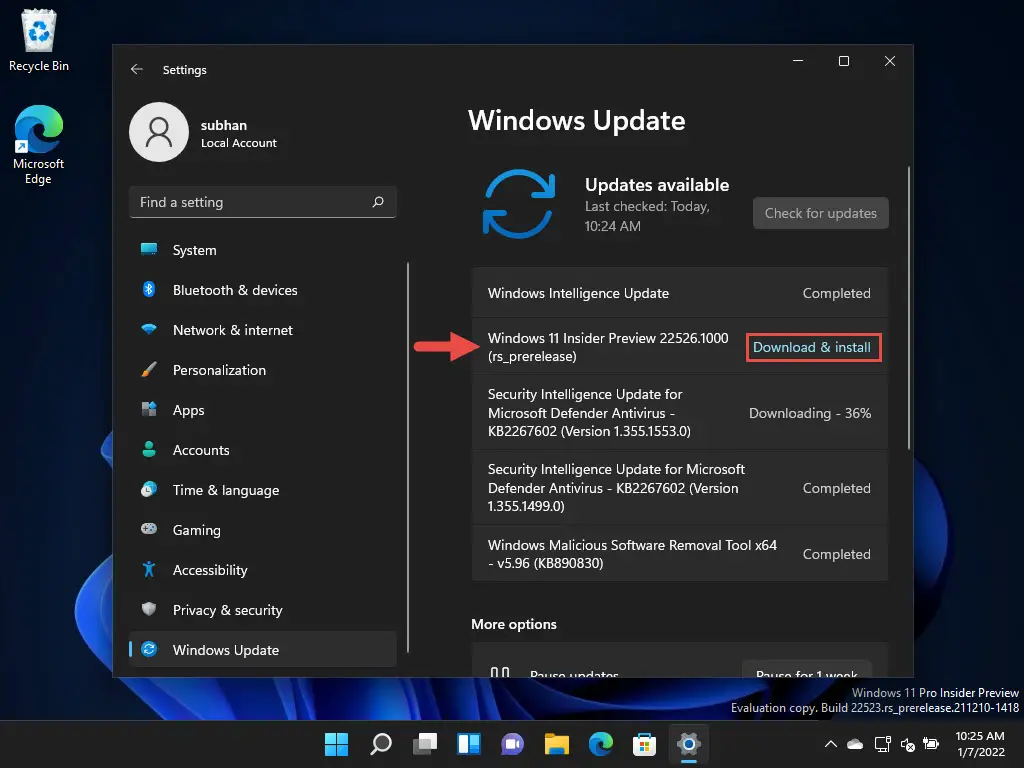This screenshot has height=768, width=1024.
Task: Click the Accounts person icon in sidebar
Action: 149,449
